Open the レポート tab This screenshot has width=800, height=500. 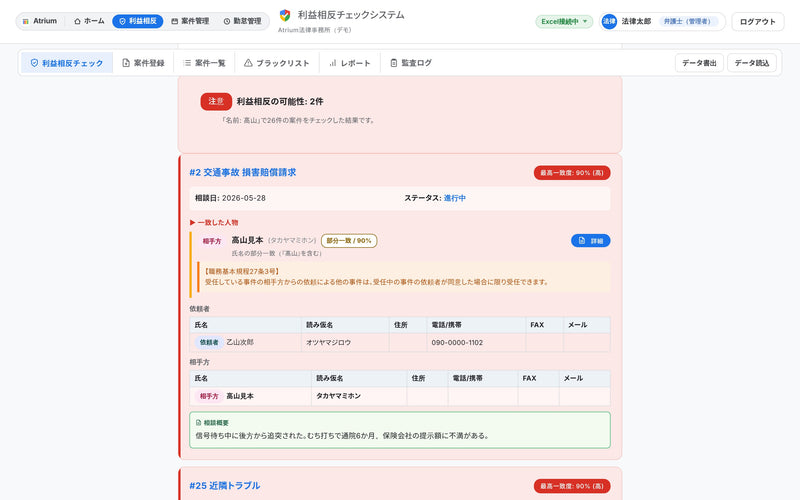point(350,63)
